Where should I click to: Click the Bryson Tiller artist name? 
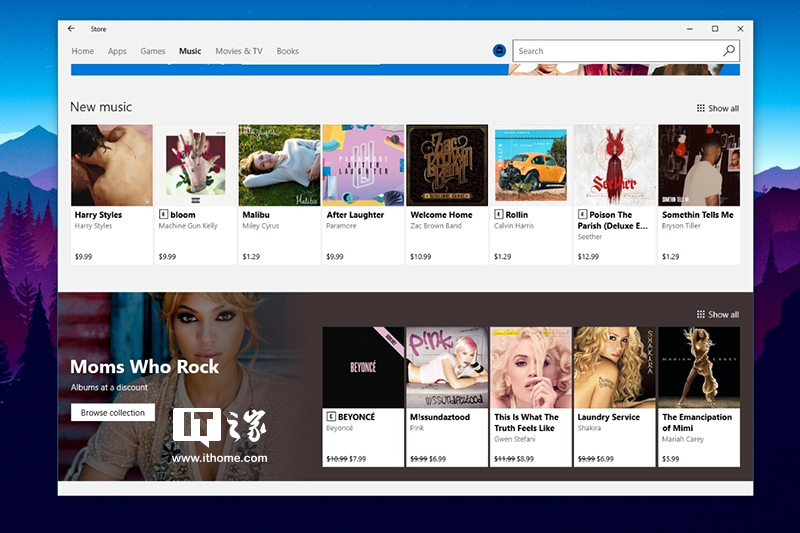(681, 226)
